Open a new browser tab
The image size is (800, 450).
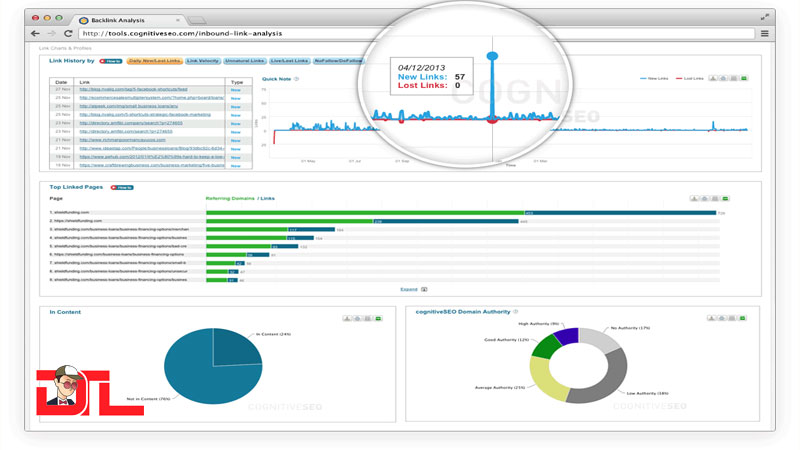196,21
